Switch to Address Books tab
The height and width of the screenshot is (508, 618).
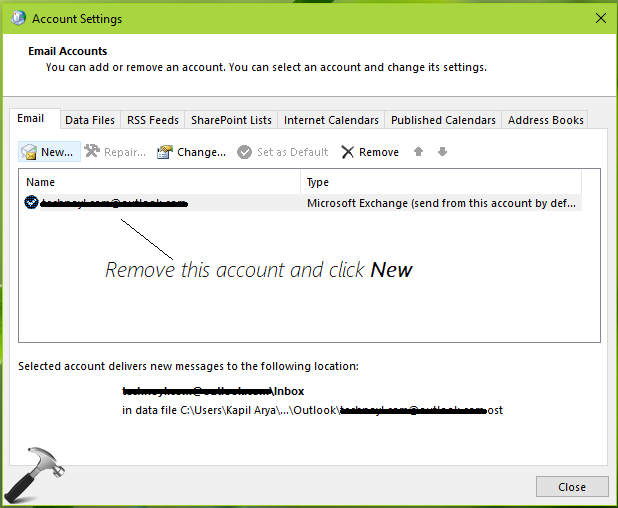pos(545,120)
